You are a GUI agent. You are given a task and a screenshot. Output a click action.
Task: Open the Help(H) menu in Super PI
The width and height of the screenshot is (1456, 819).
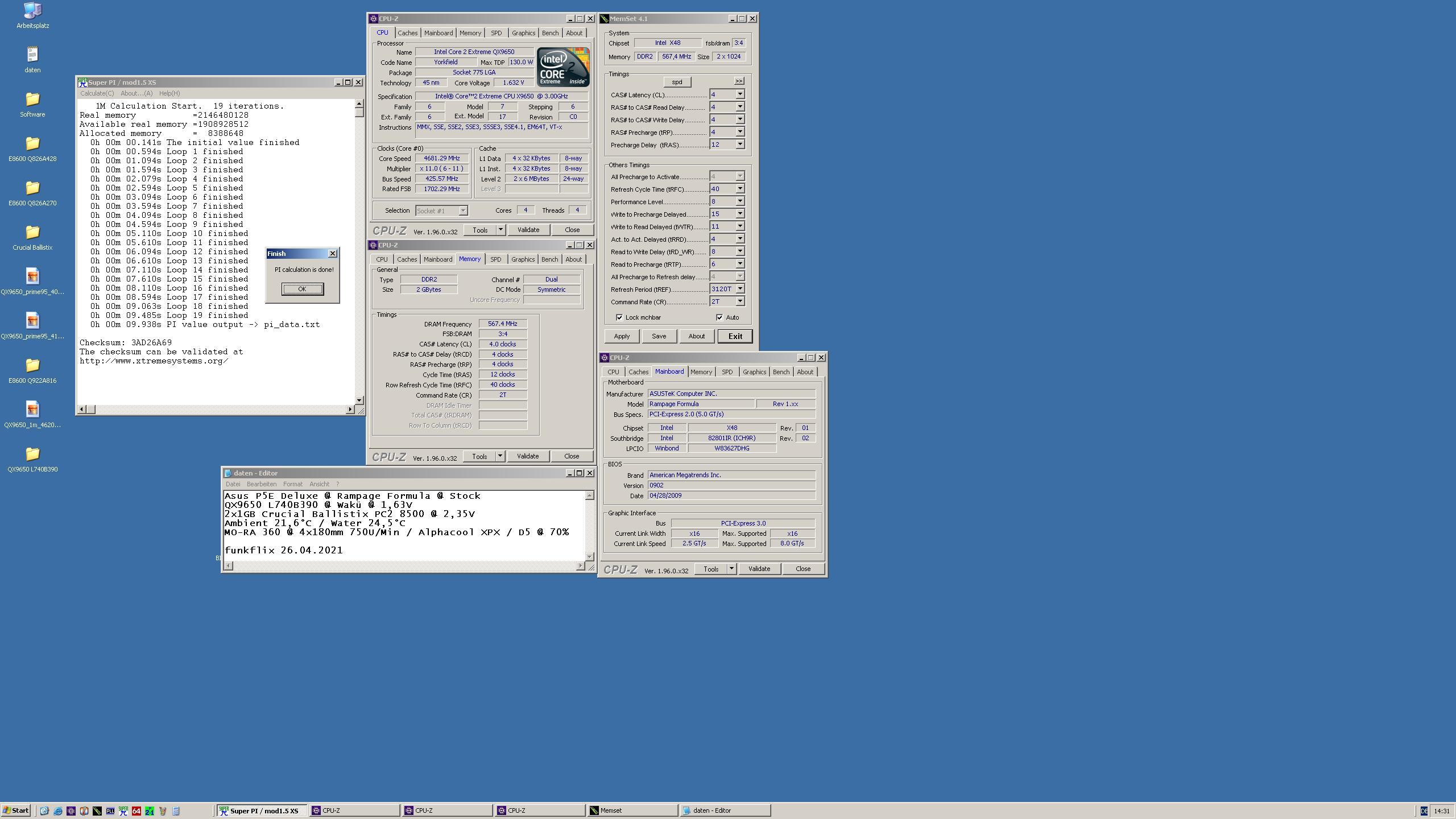[x=169, y=93]
